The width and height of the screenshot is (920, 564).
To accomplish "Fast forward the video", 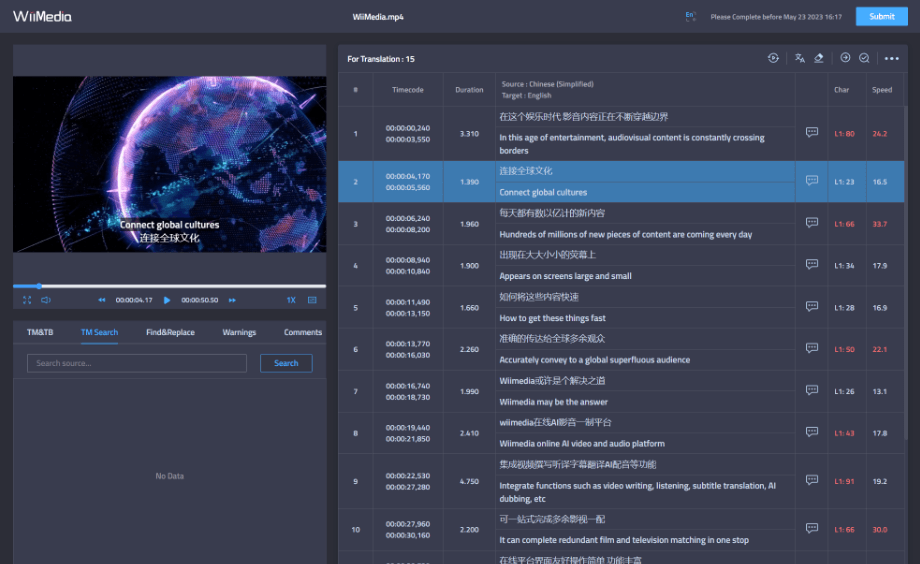I will 232,300.
